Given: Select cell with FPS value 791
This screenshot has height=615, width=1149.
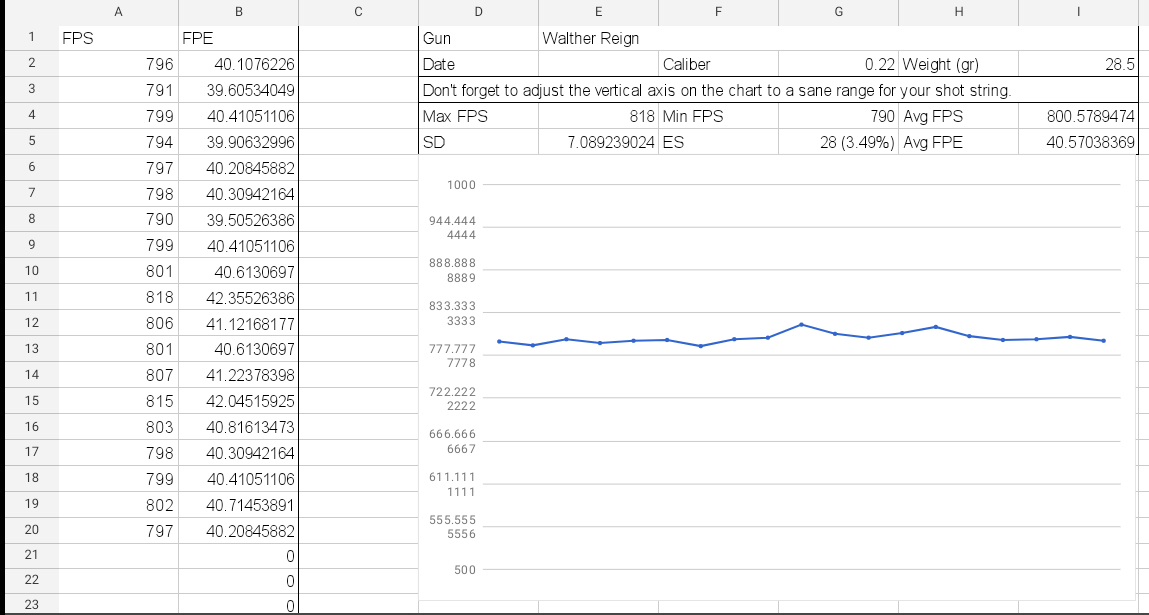Looking at the screenshot, I should [118, 90].
